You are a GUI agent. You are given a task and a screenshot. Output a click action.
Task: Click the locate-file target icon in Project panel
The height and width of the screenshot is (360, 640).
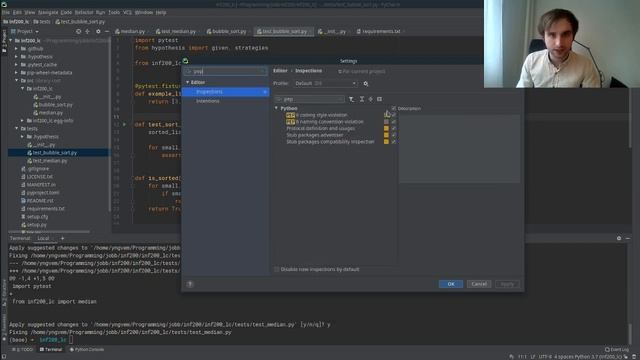[78, 31]
